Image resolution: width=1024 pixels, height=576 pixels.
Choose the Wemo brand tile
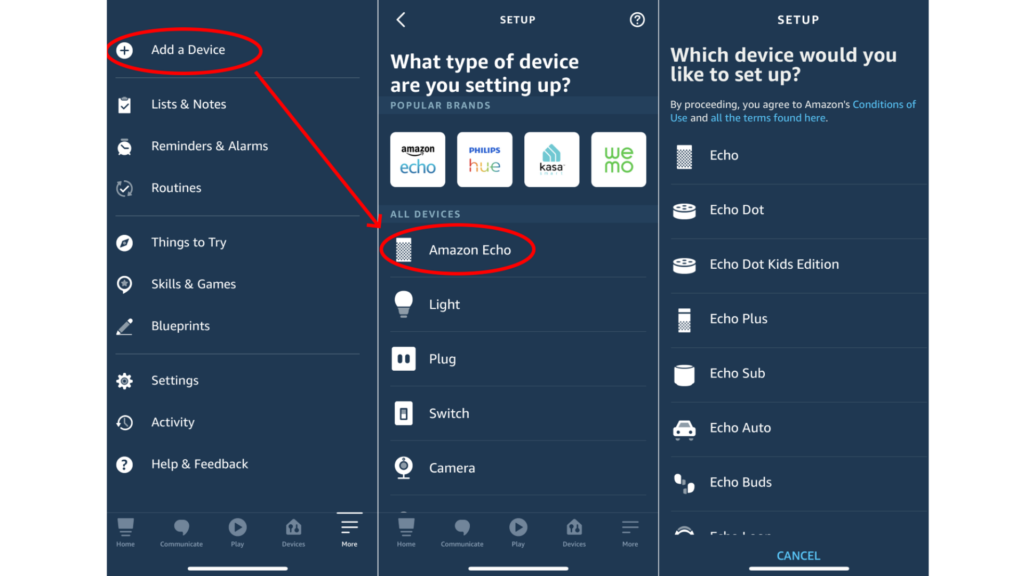(618, 159)
